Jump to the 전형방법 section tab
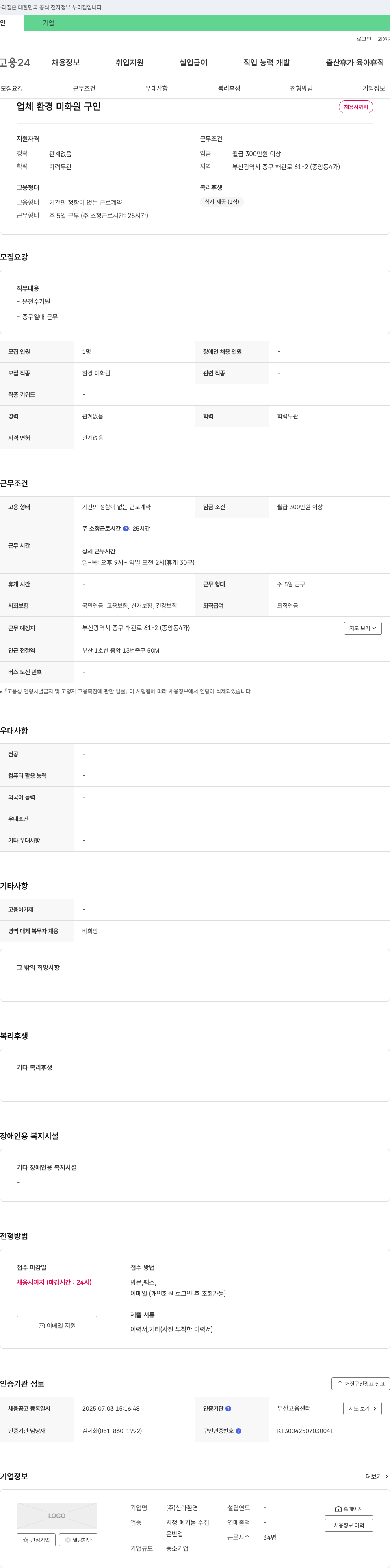The width and height of the screenshot is (390, 1568). (301, 88)
